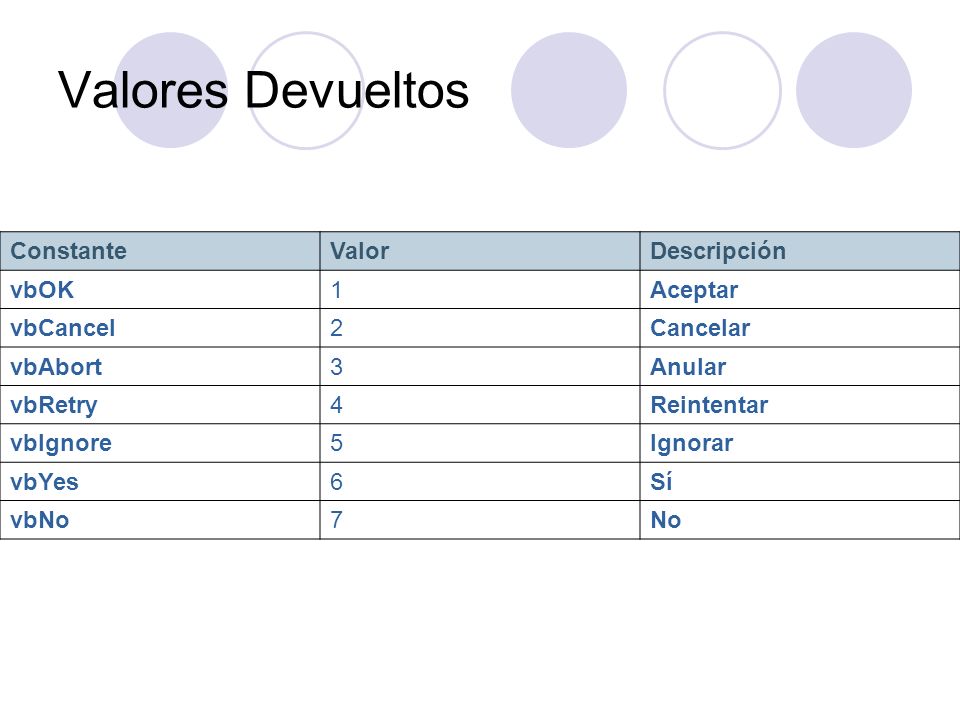Click the vbCancel constant cell
This screenshot has width=960, height=720.
pos(160,328)
